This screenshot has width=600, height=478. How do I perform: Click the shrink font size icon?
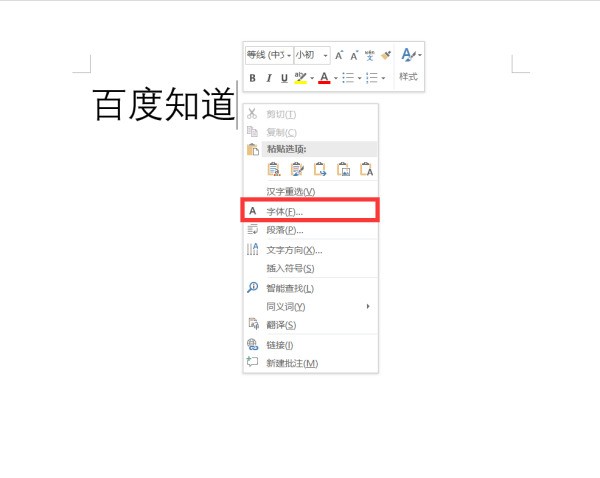point(354,55)
